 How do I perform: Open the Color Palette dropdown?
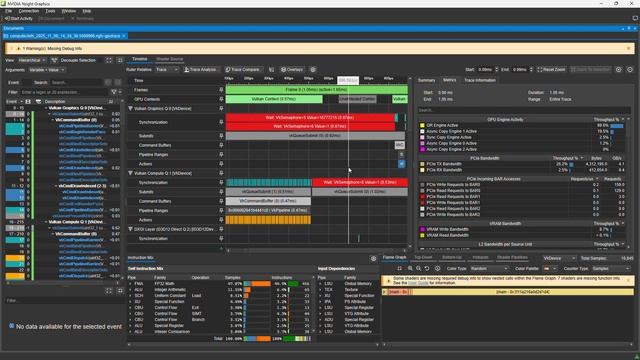point(549,269)
